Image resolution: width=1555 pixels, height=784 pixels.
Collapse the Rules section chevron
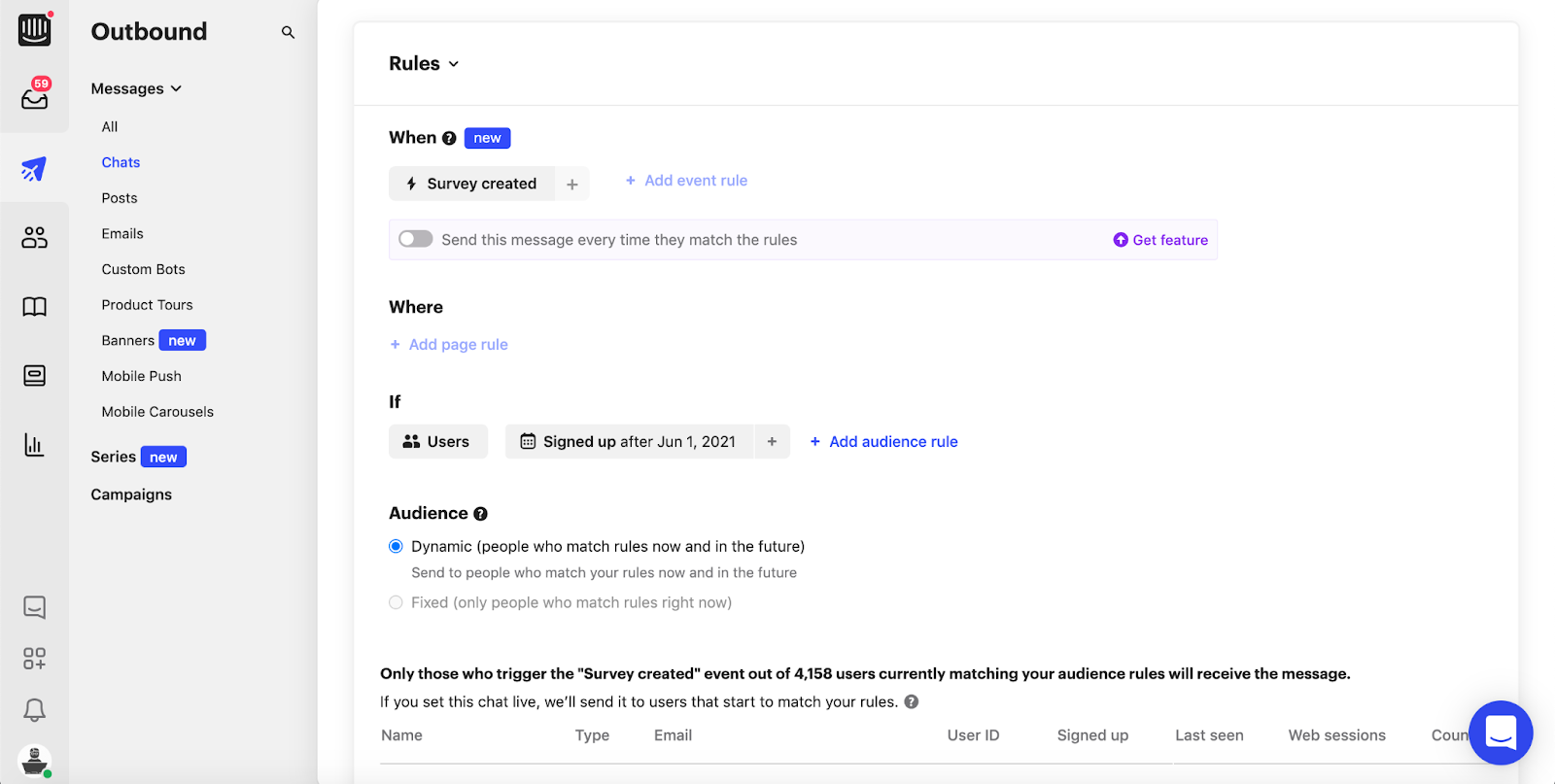tap(454, 64)
